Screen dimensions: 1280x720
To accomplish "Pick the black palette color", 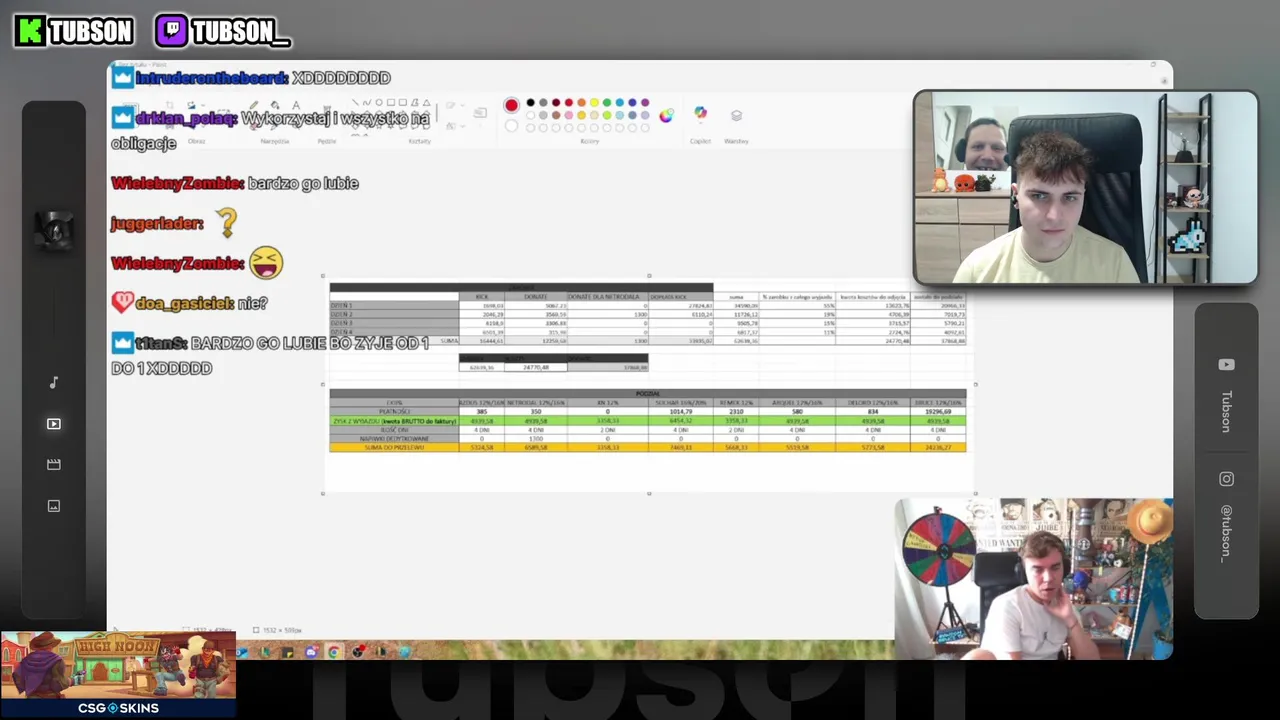I will pos(530,102).
